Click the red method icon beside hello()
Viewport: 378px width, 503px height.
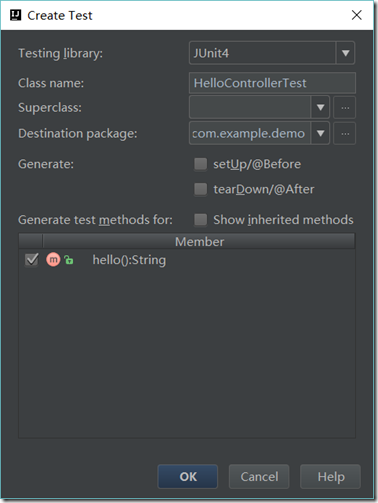(53, 260)
